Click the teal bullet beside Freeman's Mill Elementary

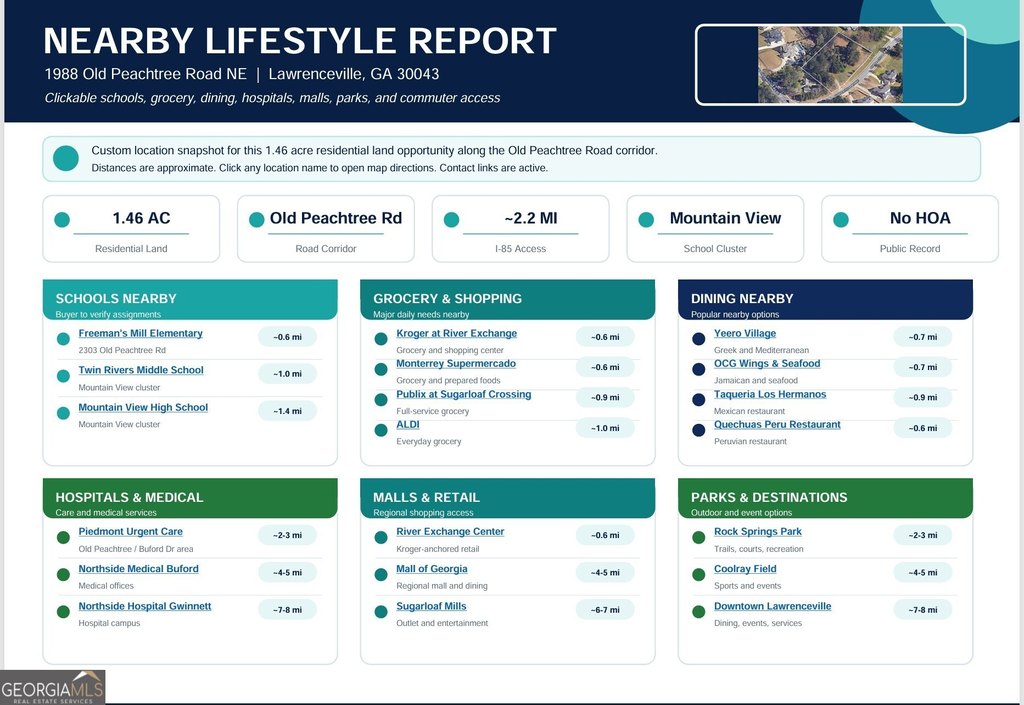point(63,339)
